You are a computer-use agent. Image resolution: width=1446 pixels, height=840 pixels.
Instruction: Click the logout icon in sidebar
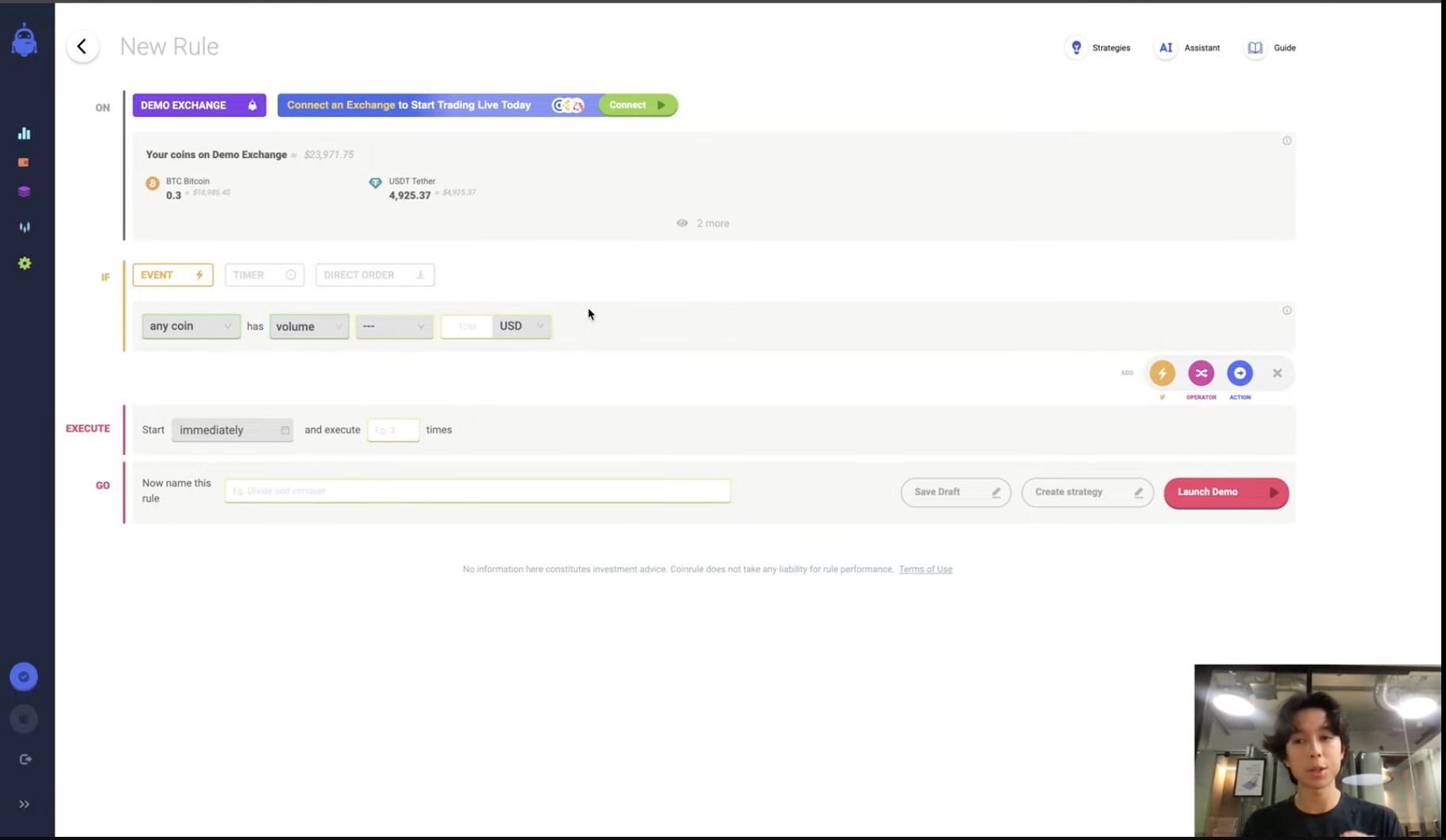[x=25, y=759]
